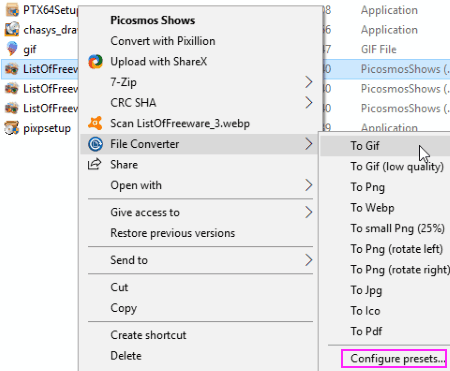The width and height of the screenshot is (450, 371).
Task: Click Restore previous versions
Action: point(173,233)
